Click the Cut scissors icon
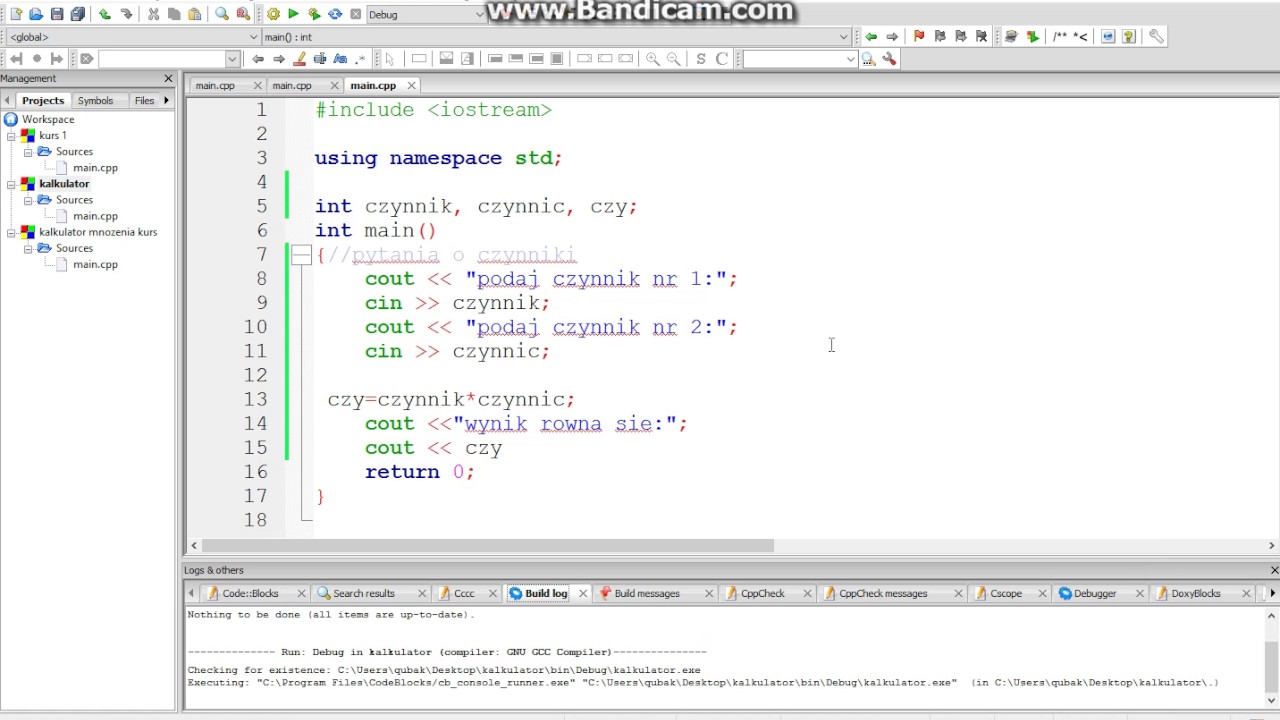 point(153,14)
